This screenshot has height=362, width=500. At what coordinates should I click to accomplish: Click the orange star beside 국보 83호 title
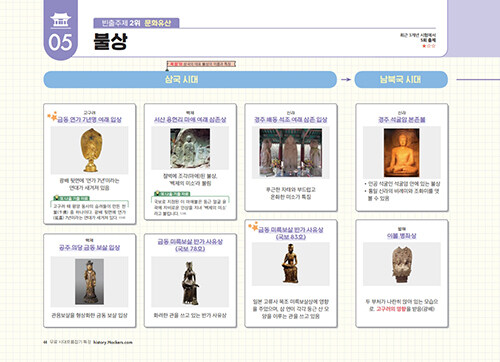[253, 226]
